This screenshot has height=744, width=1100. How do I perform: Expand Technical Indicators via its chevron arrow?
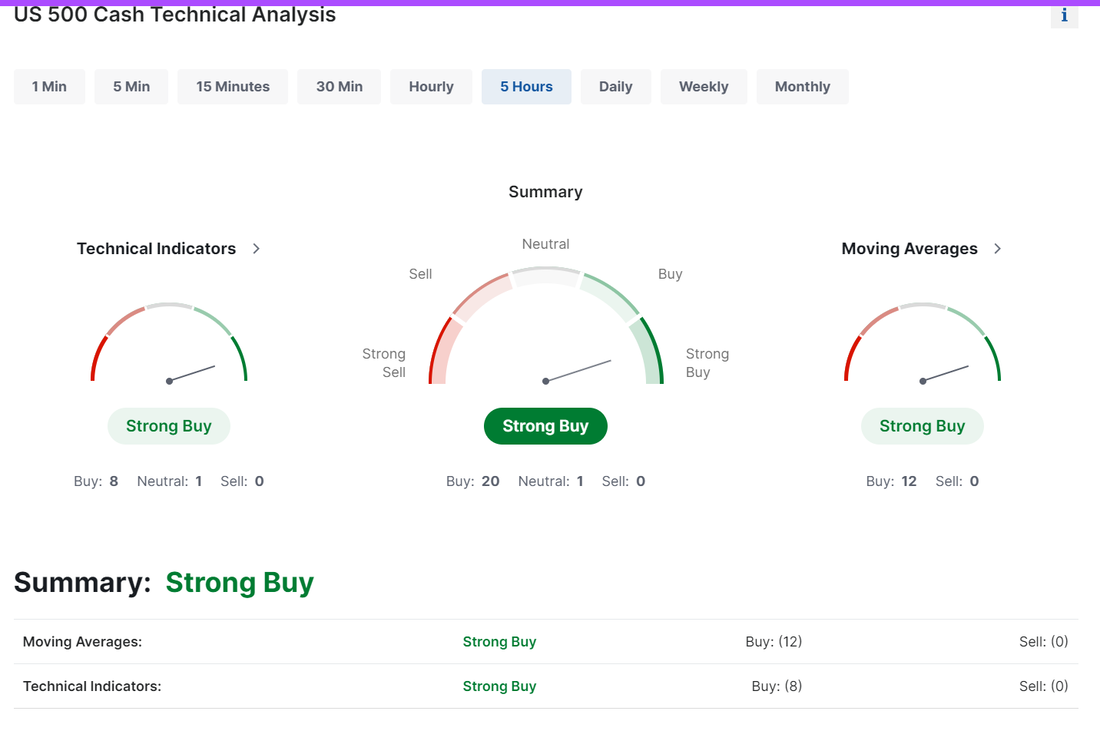tap(256, 248)
